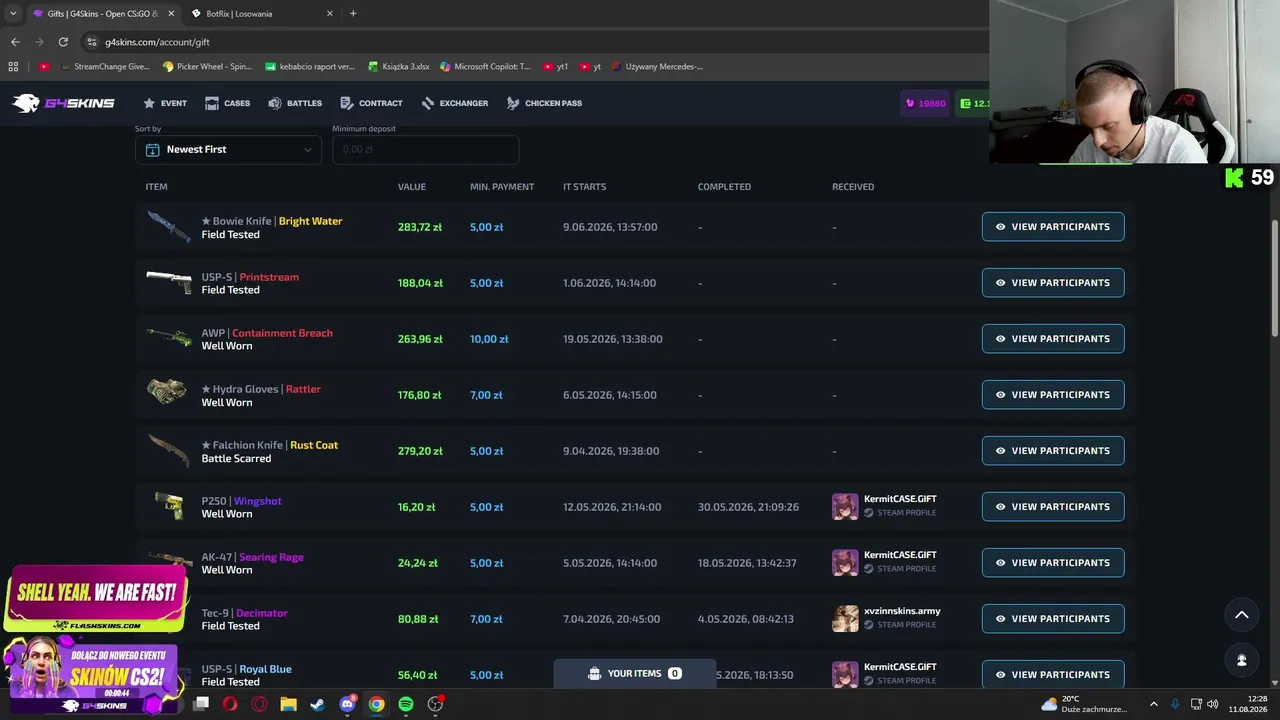Click the Flashskins 'Shell Yeah' banner
Viewport: 1280px width, 720px height.
click(95, 599)
